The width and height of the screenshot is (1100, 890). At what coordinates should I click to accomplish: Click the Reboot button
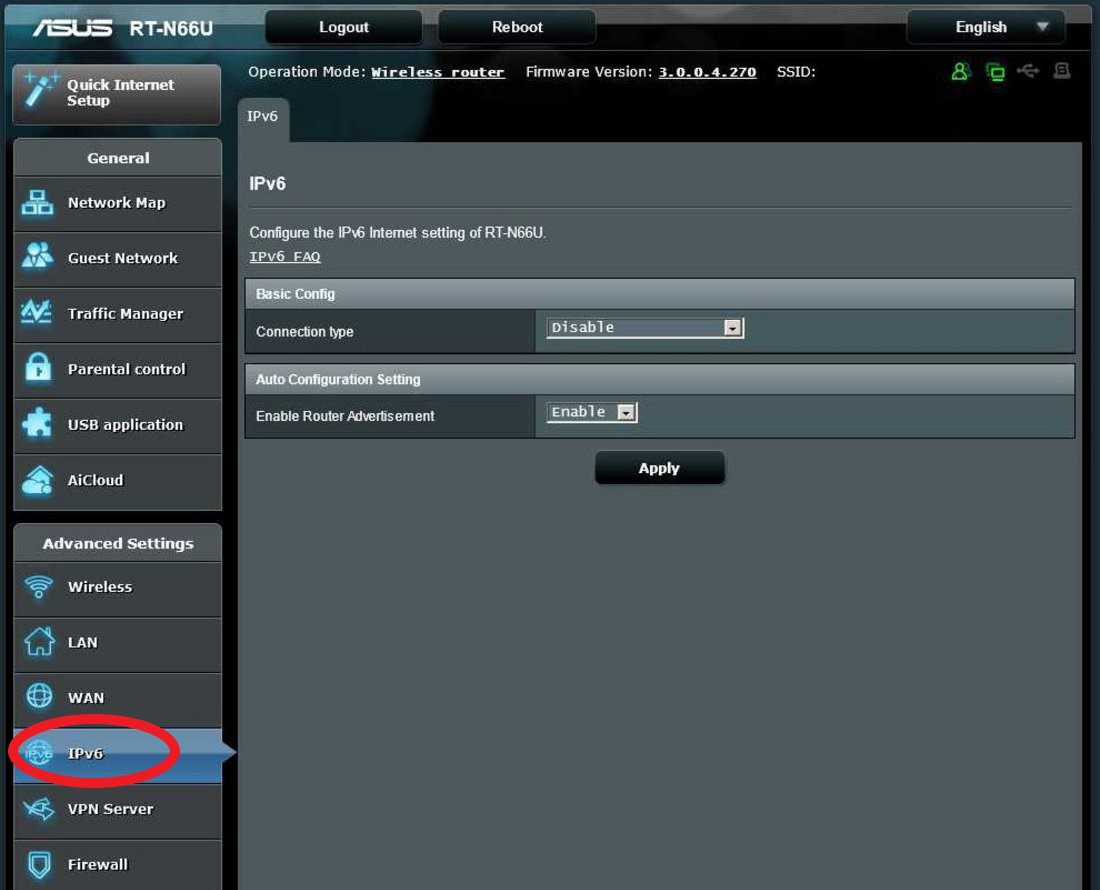[x=517, y=27]
